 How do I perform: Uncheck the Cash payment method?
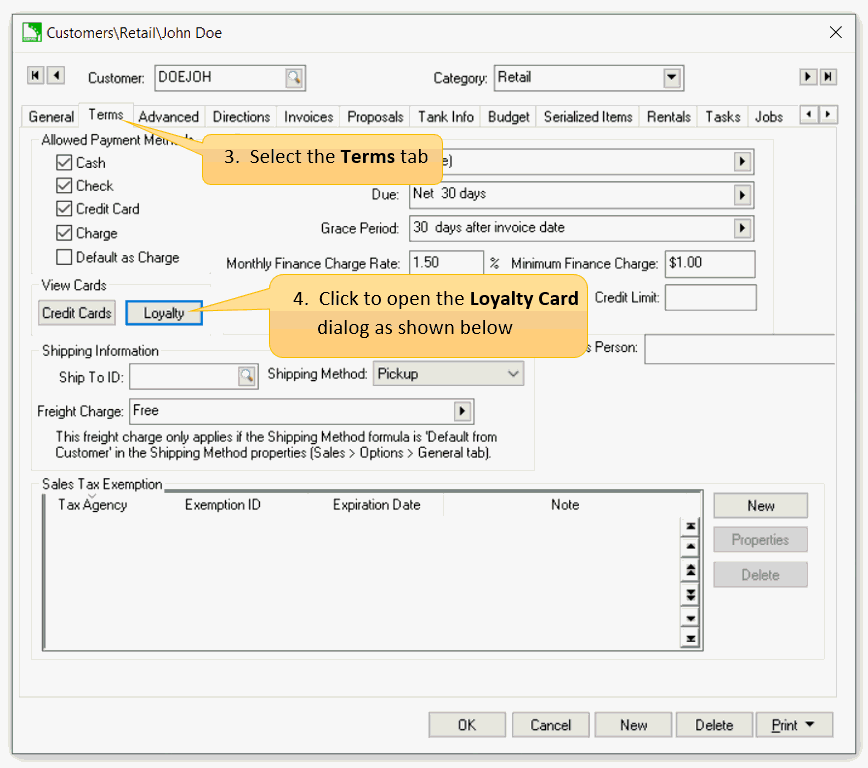pyautogui.click(x=65, y=162)
